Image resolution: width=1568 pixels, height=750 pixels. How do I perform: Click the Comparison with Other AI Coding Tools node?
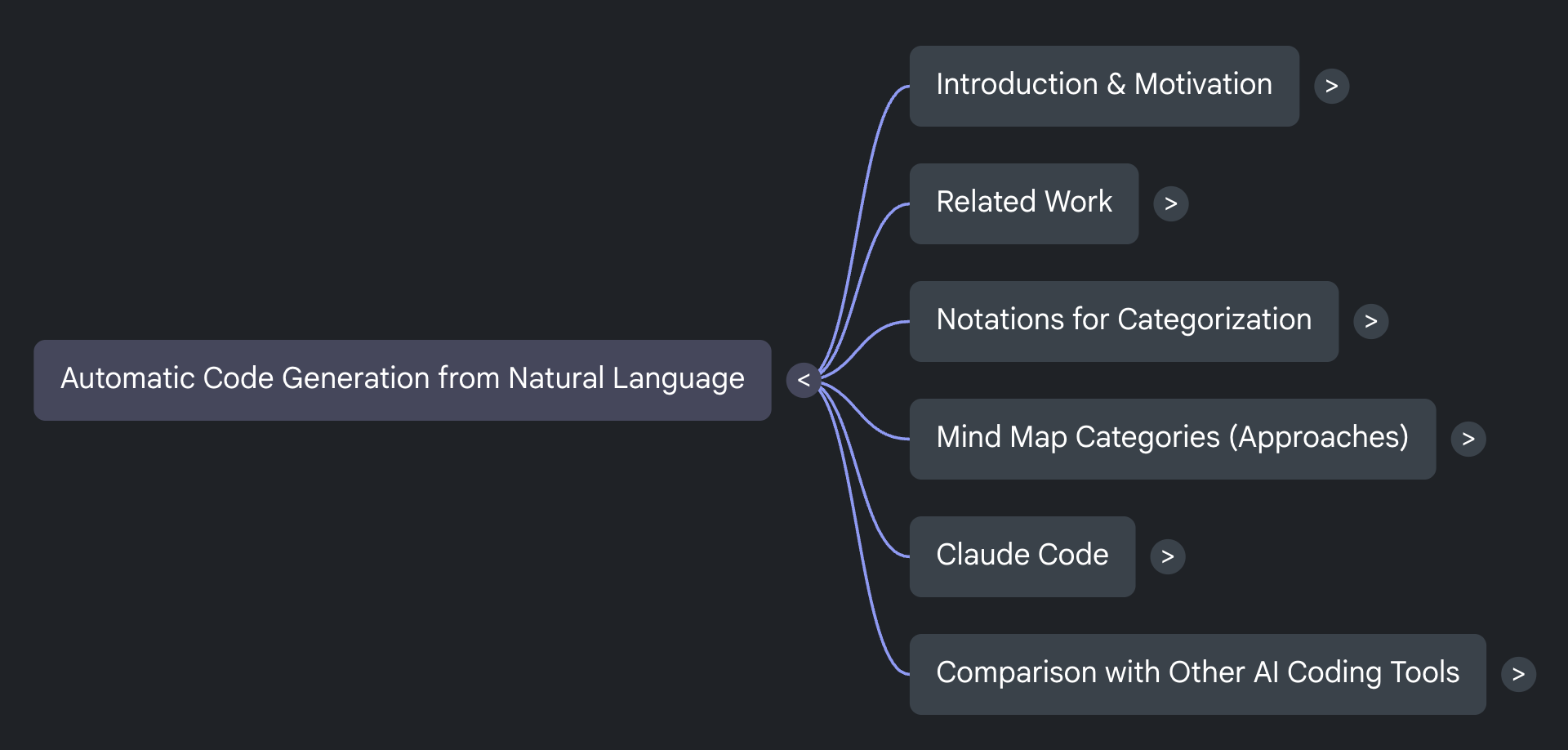coord(1197,674)
